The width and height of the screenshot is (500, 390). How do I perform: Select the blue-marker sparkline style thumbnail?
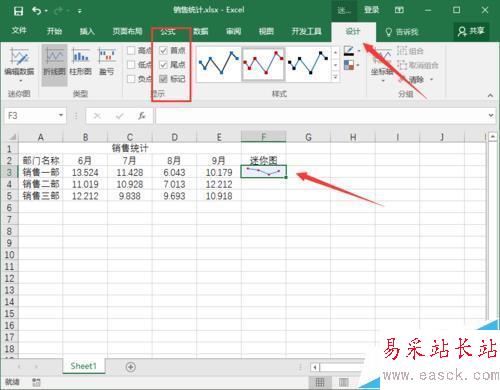[x=218, y=64]
